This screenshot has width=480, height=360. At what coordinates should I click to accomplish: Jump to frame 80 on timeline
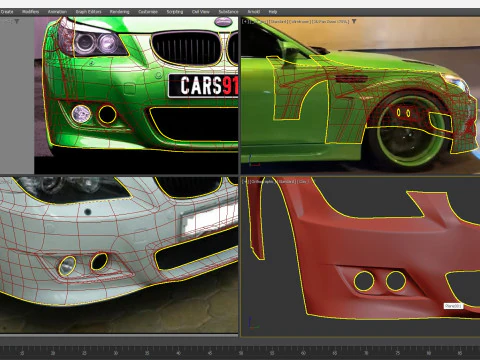(x=429, y=353)
